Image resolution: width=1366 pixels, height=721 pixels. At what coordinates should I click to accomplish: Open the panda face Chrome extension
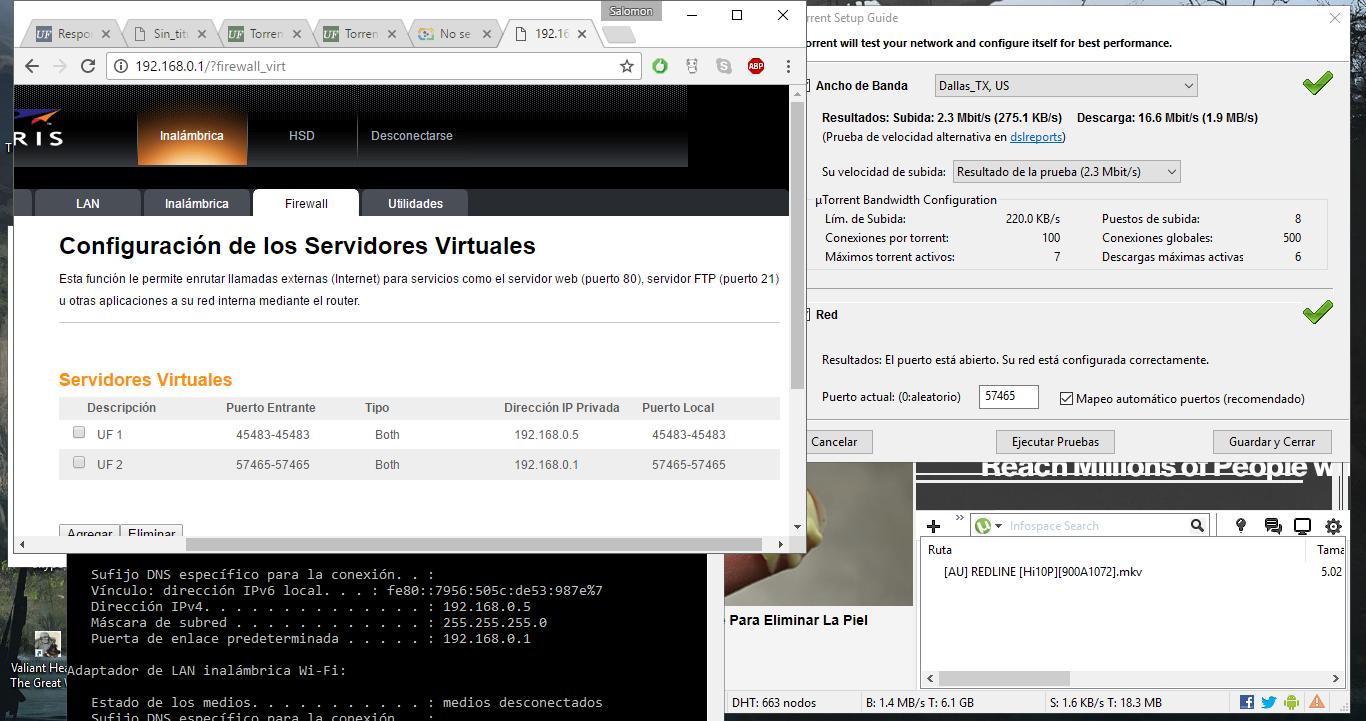[692, 66]
